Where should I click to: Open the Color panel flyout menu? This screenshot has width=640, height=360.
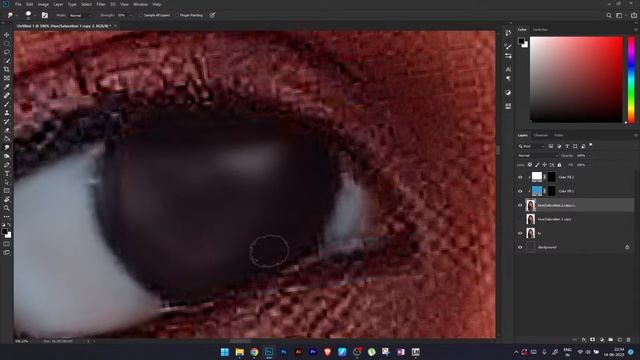coord(635,29)
